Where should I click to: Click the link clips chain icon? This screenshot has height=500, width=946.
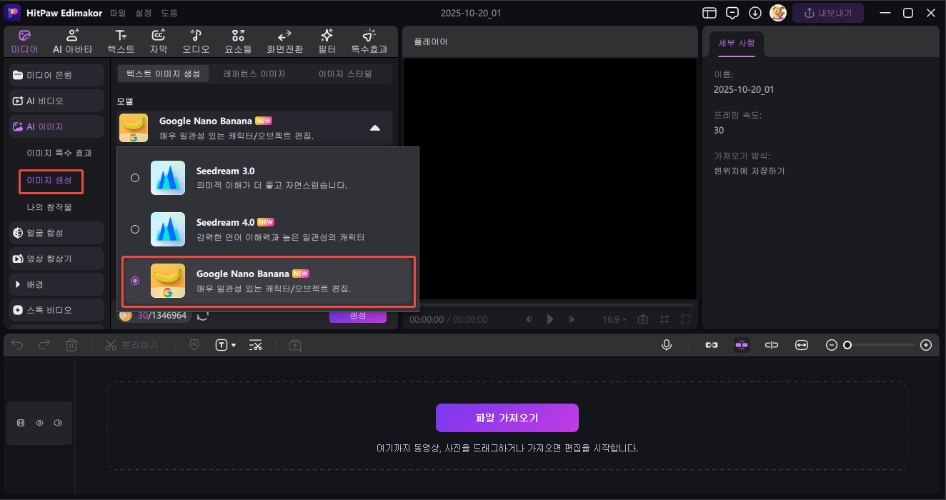pos(711,345)
